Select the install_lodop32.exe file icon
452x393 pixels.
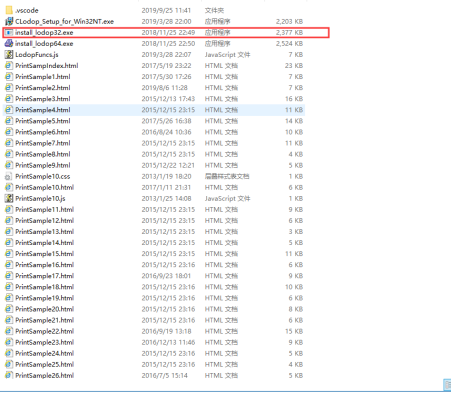(9, 33)
